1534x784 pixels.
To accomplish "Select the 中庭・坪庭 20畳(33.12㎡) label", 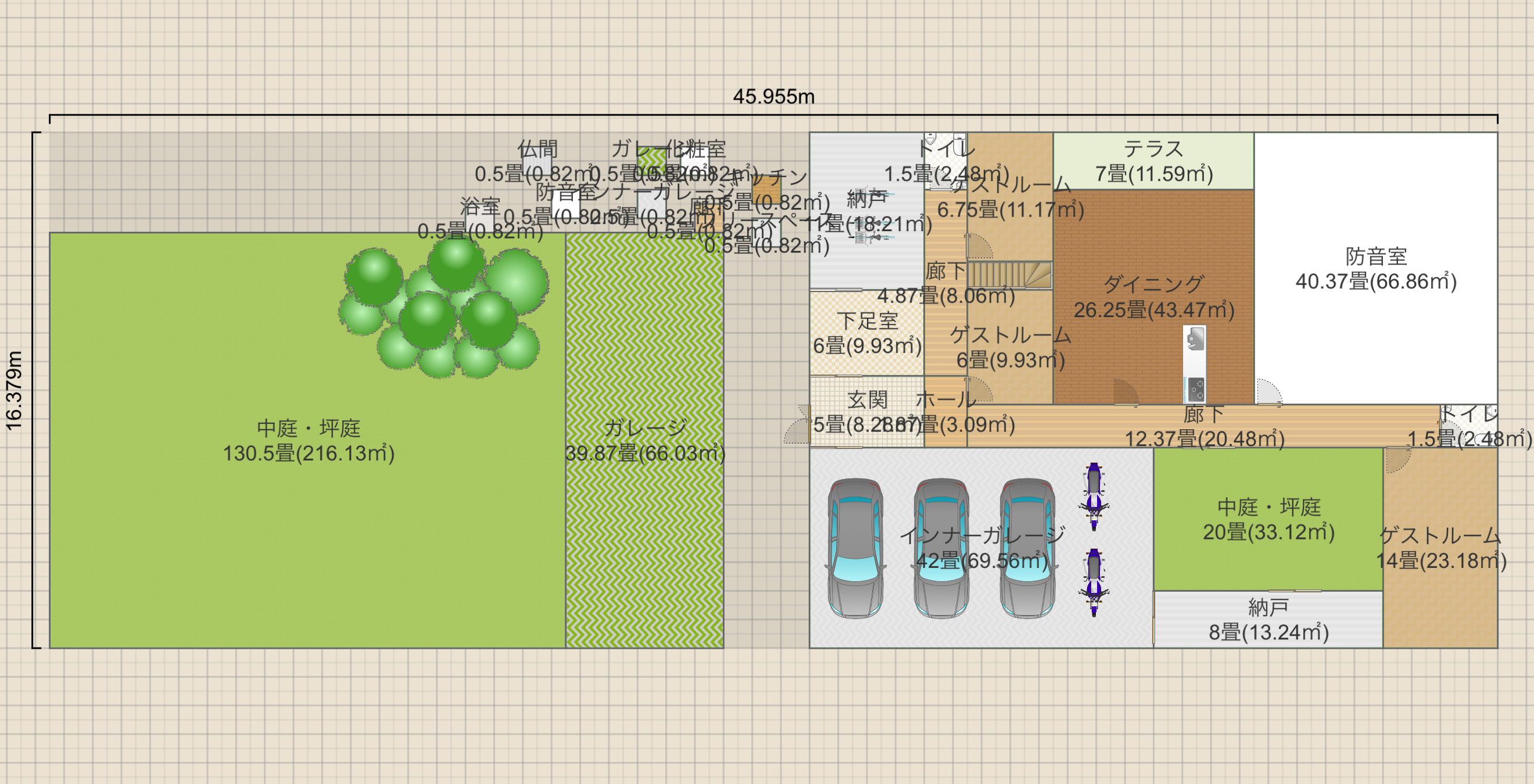I will click(1268, 519).
